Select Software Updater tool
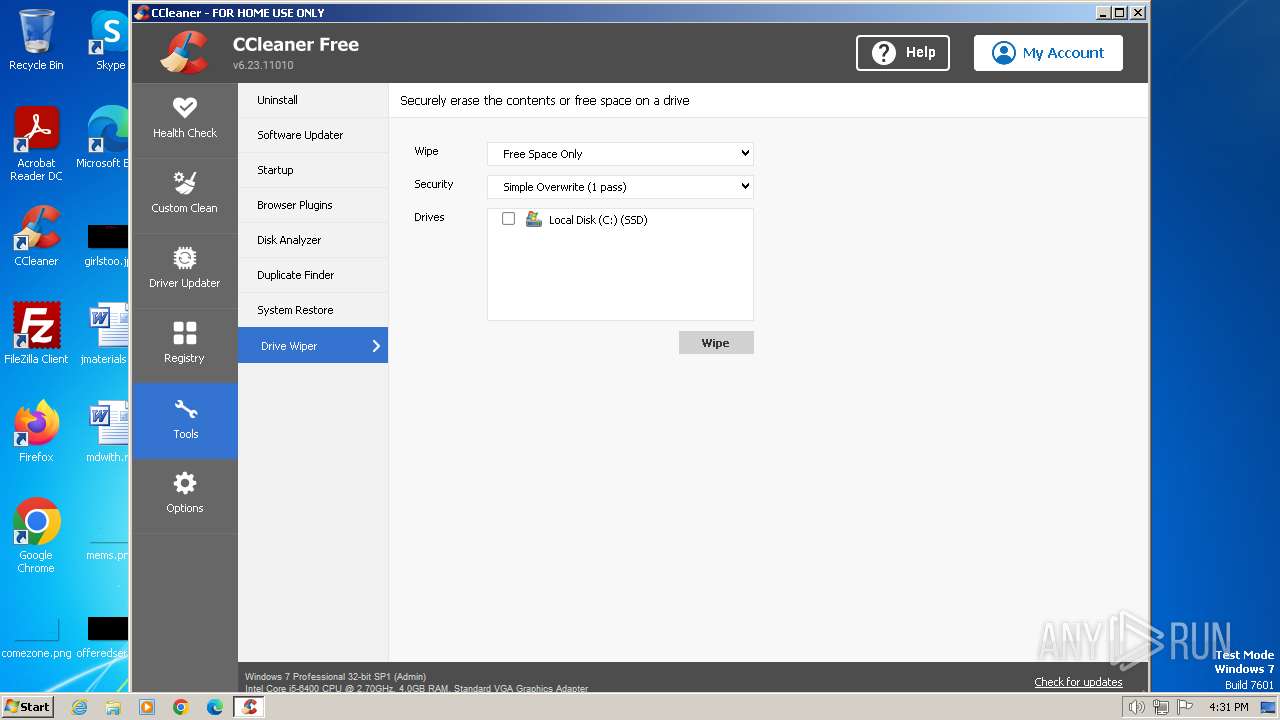Screen dimensions: 1280x720 (x=313, y=135)
